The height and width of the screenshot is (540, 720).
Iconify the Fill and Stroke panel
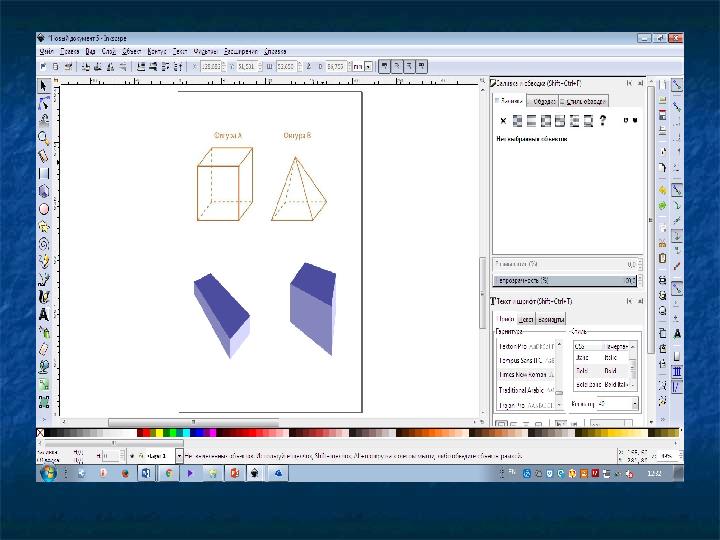coord(629,83)
